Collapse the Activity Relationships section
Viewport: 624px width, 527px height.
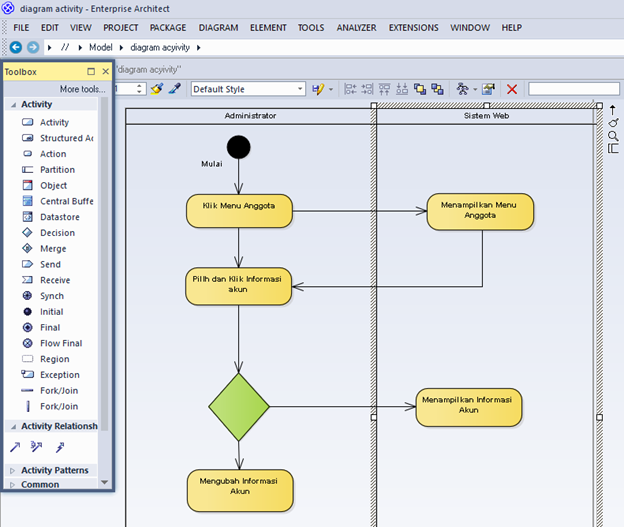click(x=14, y=426)
